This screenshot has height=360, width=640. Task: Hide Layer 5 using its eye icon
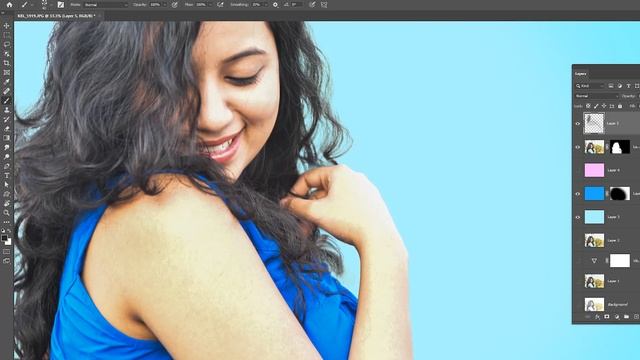pos(578,124)
